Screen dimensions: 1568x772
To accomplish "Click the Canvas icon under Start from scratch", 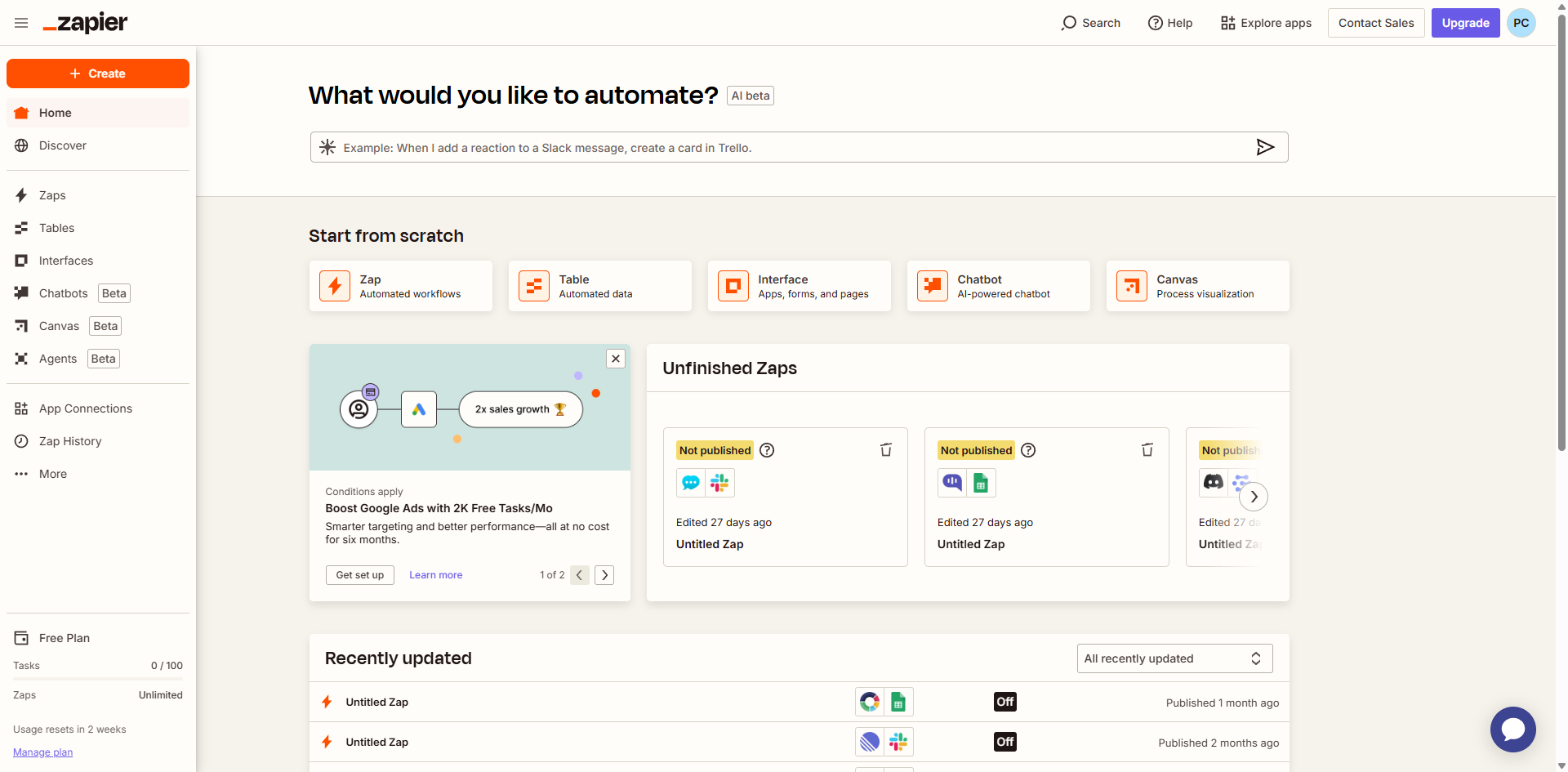I will [1132, 286].
